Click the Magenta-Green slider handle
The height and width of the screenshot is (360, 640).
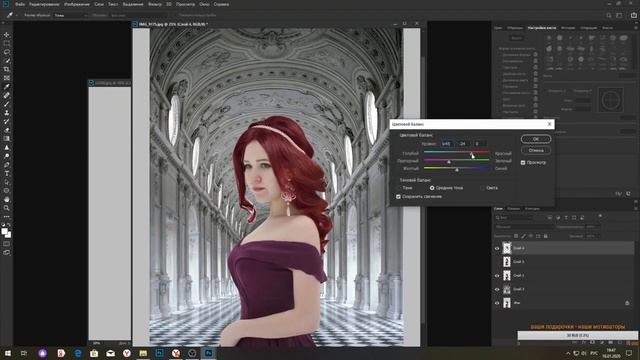[x=449, y=161]
